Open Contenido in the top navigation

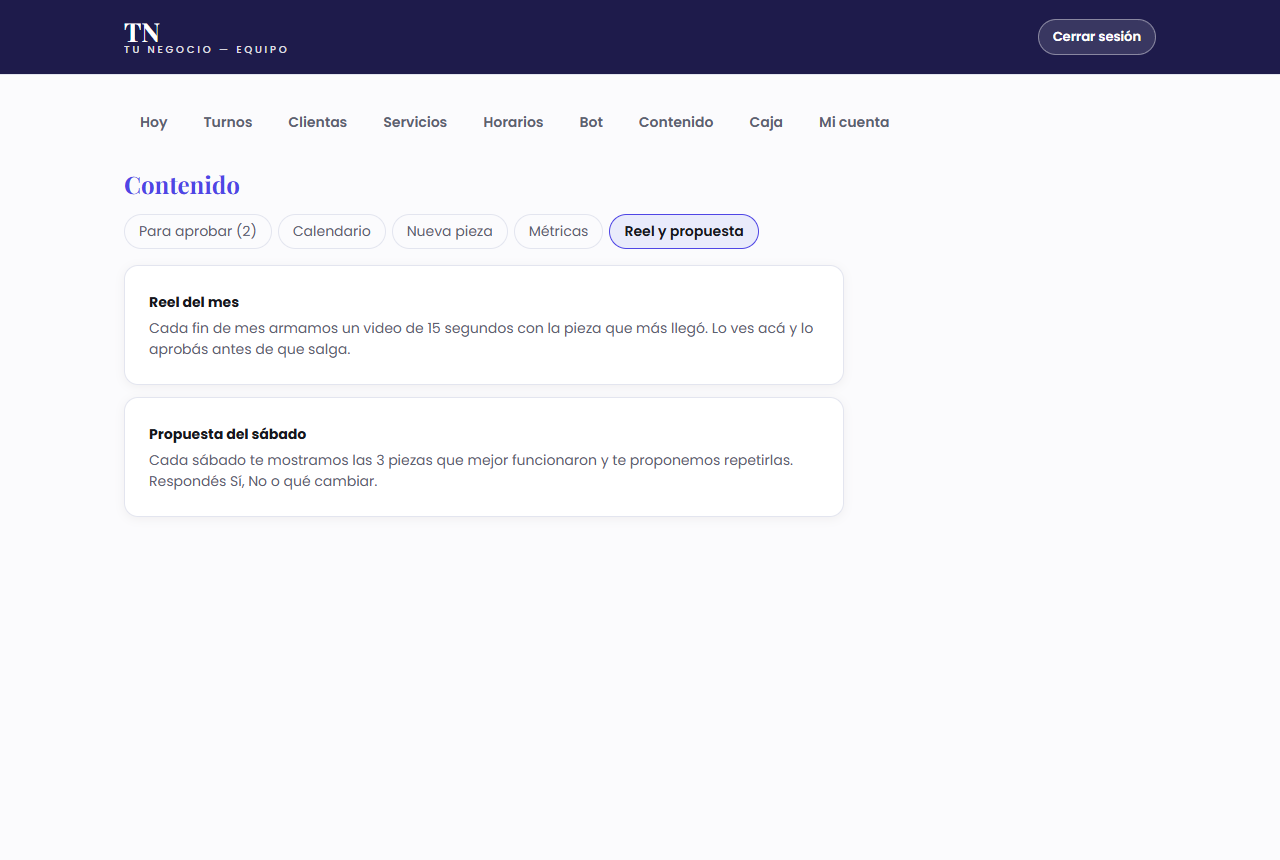pyautogui.click(x=676, y=122)
